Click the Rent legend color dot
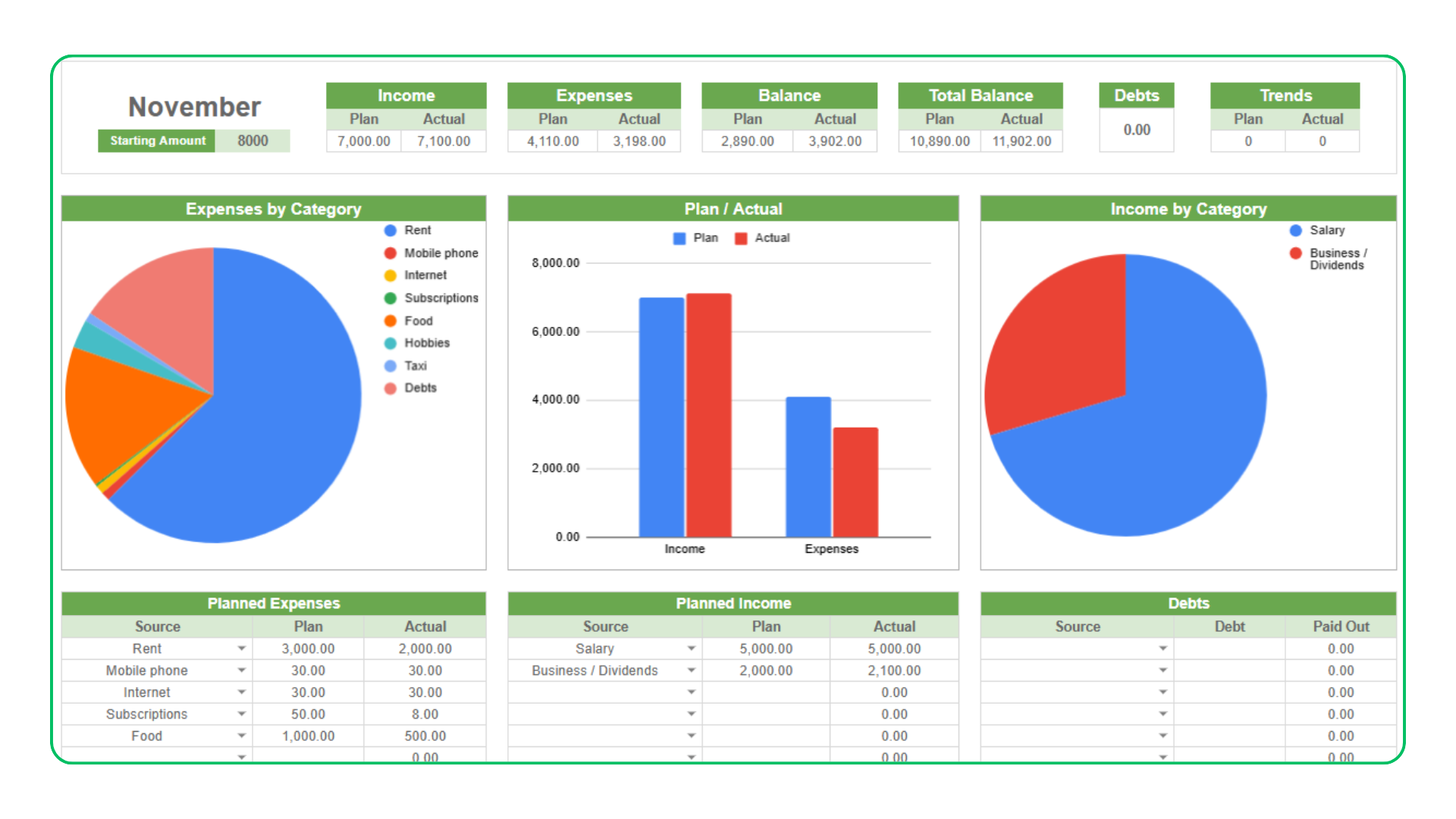Image resolution: width=1456 pixels, height=819 pixels. 391,231
